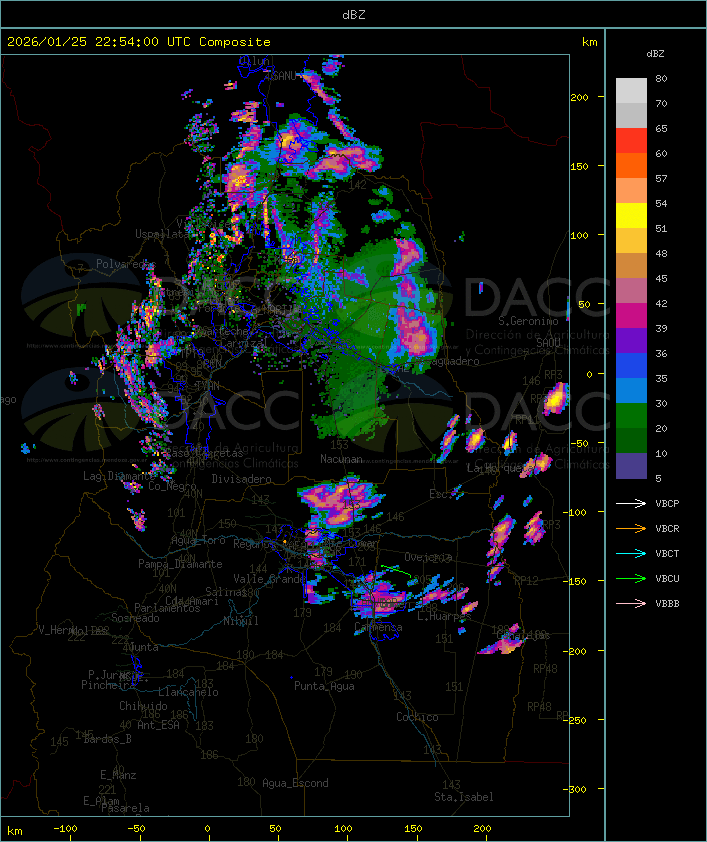The width and height of the screenshot is (707, 842).
Task: Click the Co_Negro place label
Action: click(x=172, y=486)
